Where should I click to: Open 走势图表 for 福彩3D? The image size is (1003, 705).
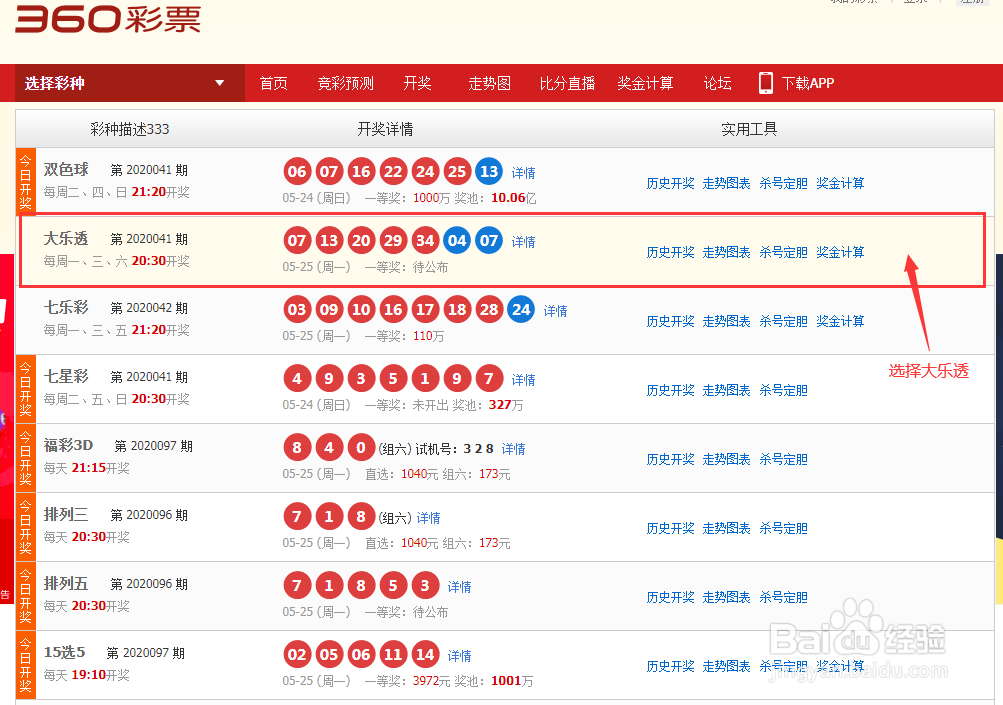click(727, 459)
